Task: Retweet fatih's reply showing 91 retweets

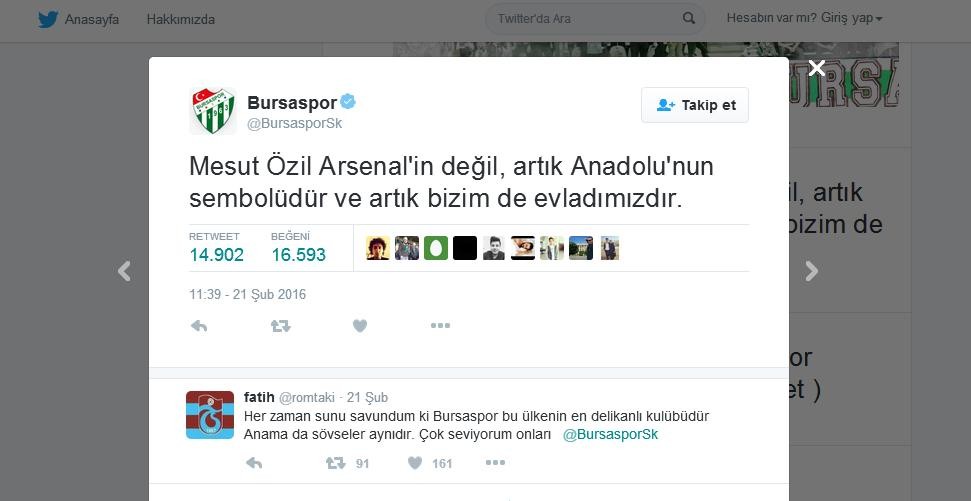Action: coord(347,463)
